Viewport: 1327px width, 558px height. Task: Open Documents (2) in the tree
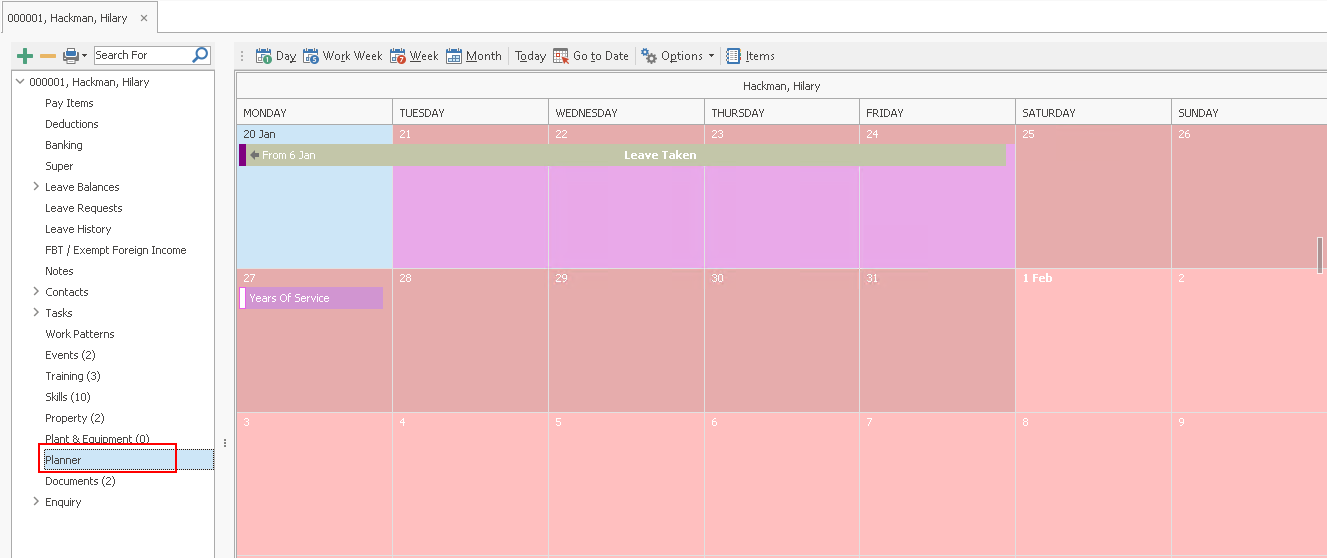[x=80, y=481]
